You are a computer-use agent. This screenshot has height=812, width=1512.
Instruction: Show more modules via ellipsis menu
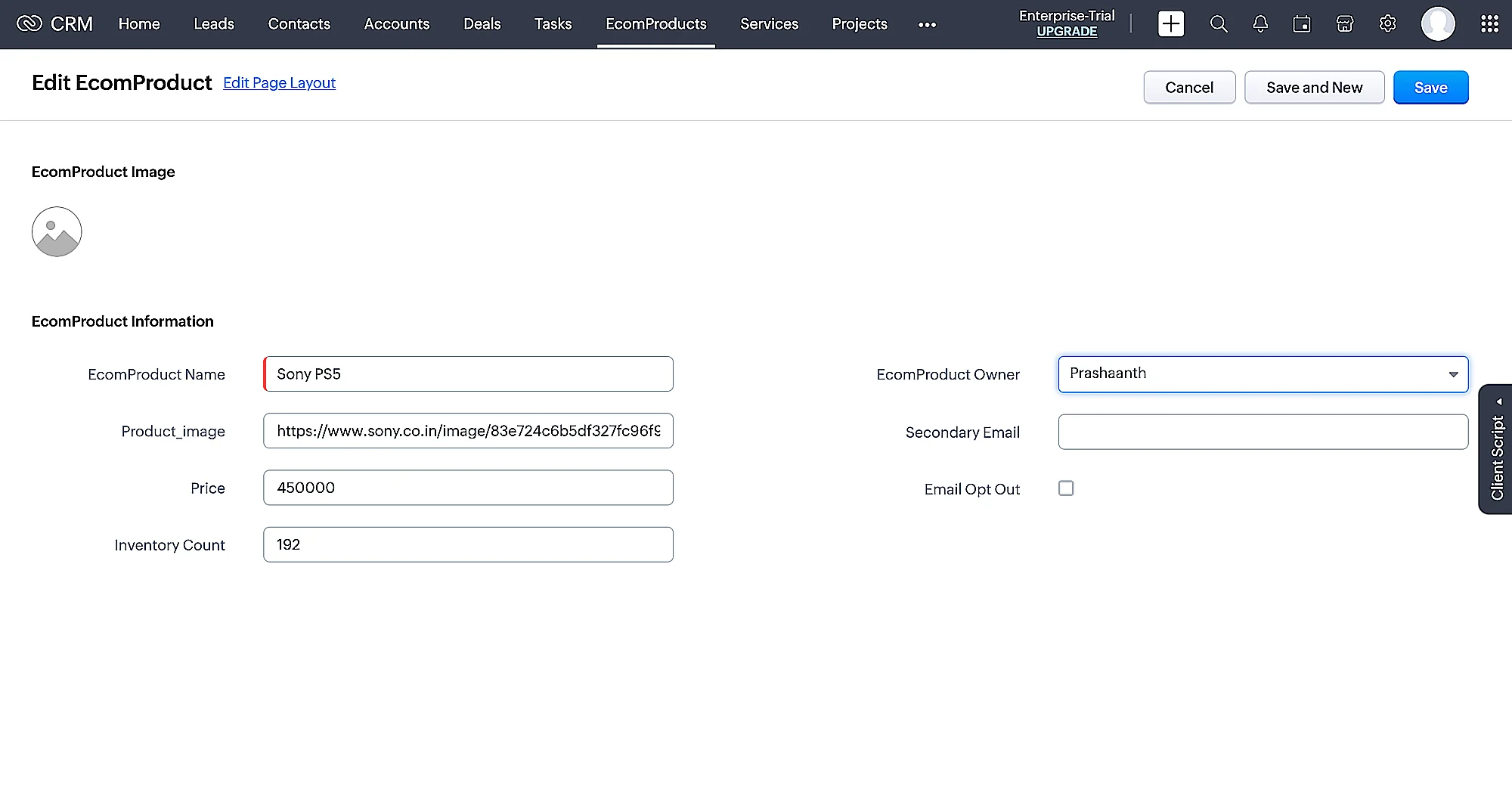(x=927, y=25)
